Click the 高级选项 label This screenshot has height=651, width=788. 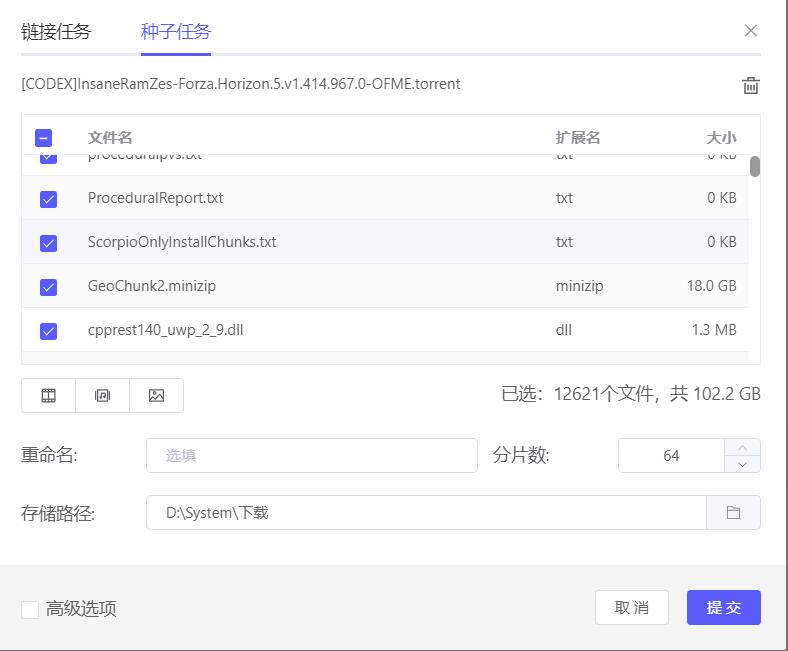click(81, 609)
